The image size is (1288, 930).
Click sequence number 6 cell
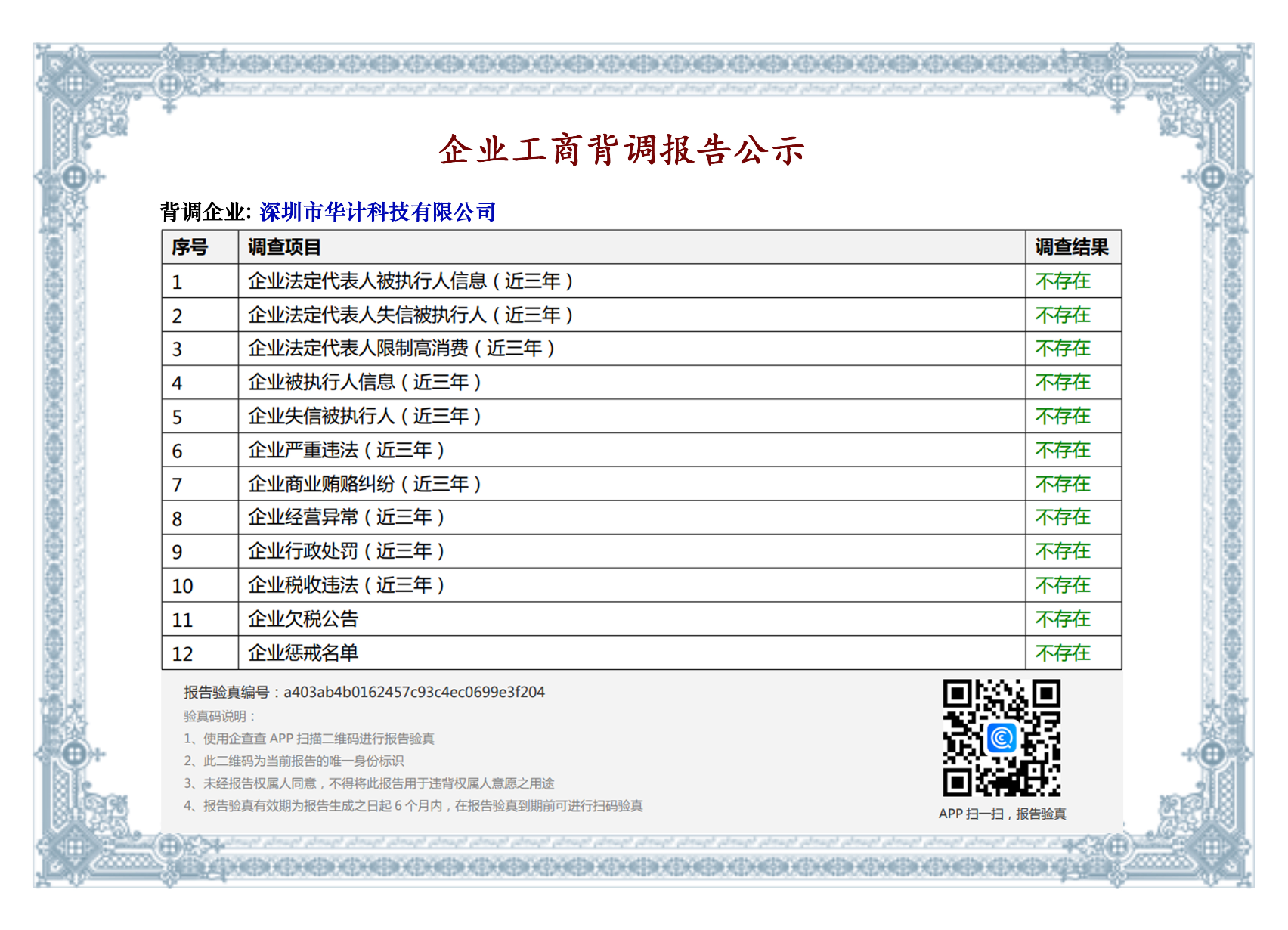pos(200,450)
